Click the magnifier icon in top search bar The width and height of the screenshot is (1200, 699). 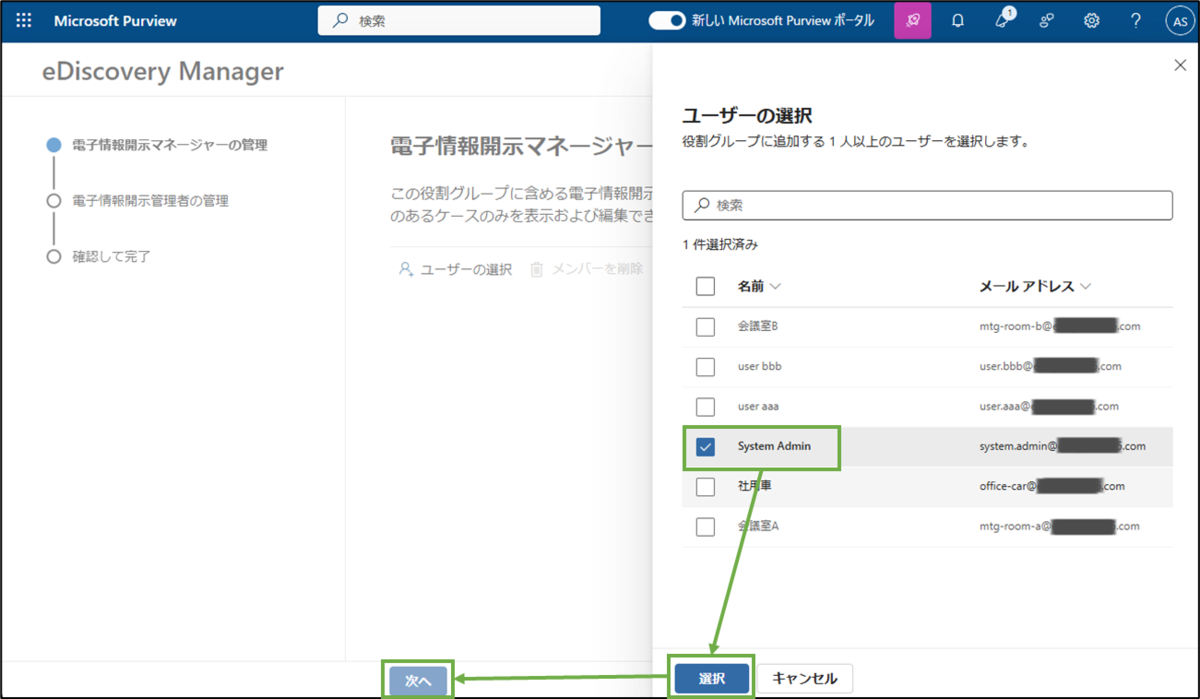[341, 20]
